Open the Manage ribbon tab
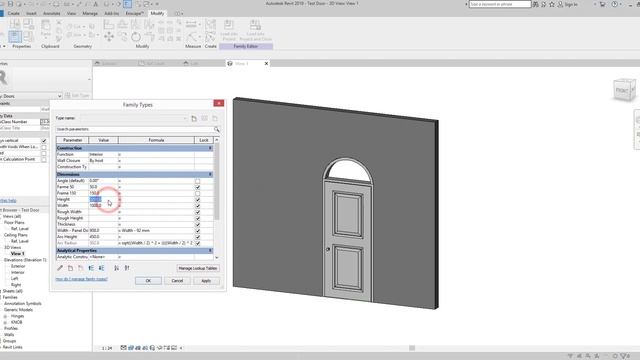Viewport: 640px width, 360px height. click(90, 13)
